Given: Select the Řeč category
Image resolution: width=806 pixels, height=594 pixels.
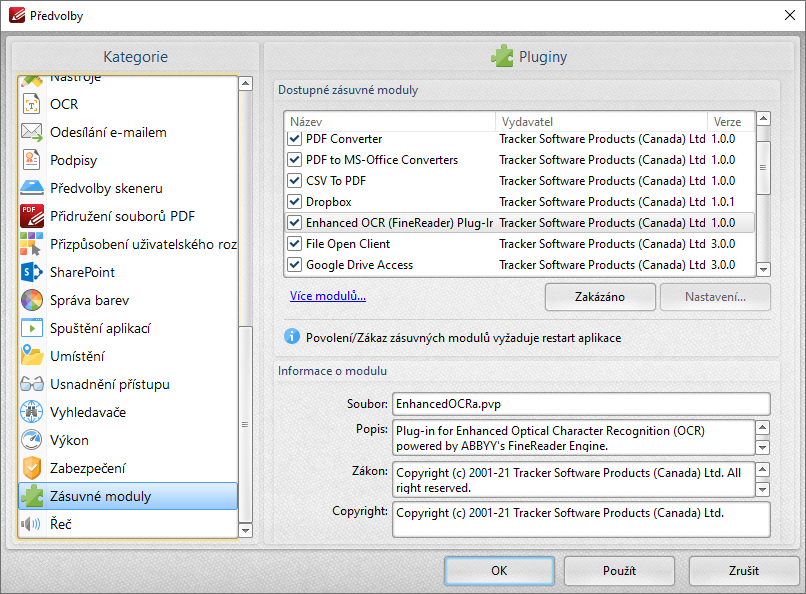Looking at the screenshot, I should (128, 524).
